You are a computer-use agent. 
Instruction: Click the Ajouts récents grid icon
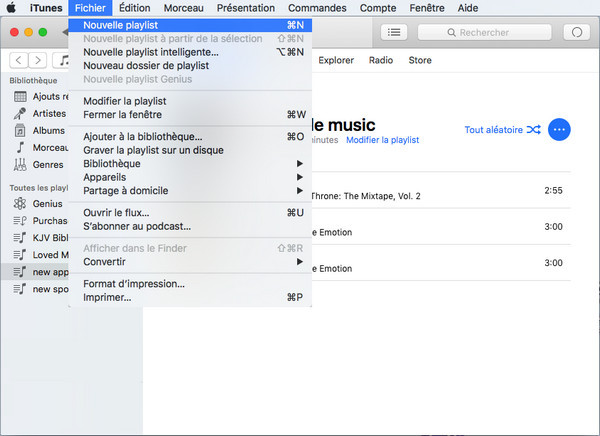point(20,96)
